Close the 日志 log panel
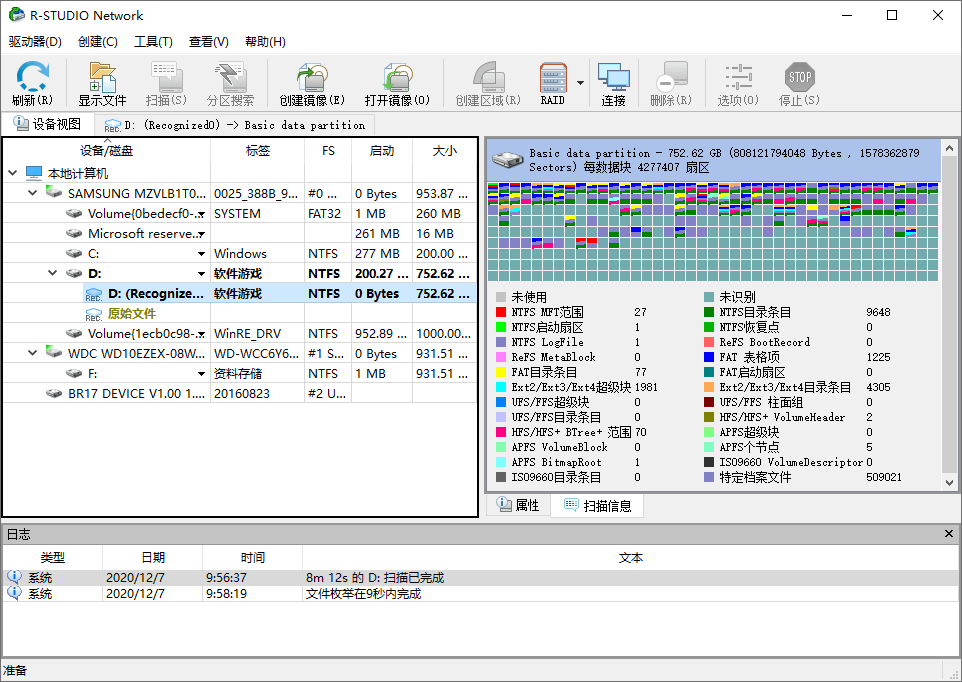Image resolution: width=962 pixels, height=682 pixels. [x=949, y=534]
